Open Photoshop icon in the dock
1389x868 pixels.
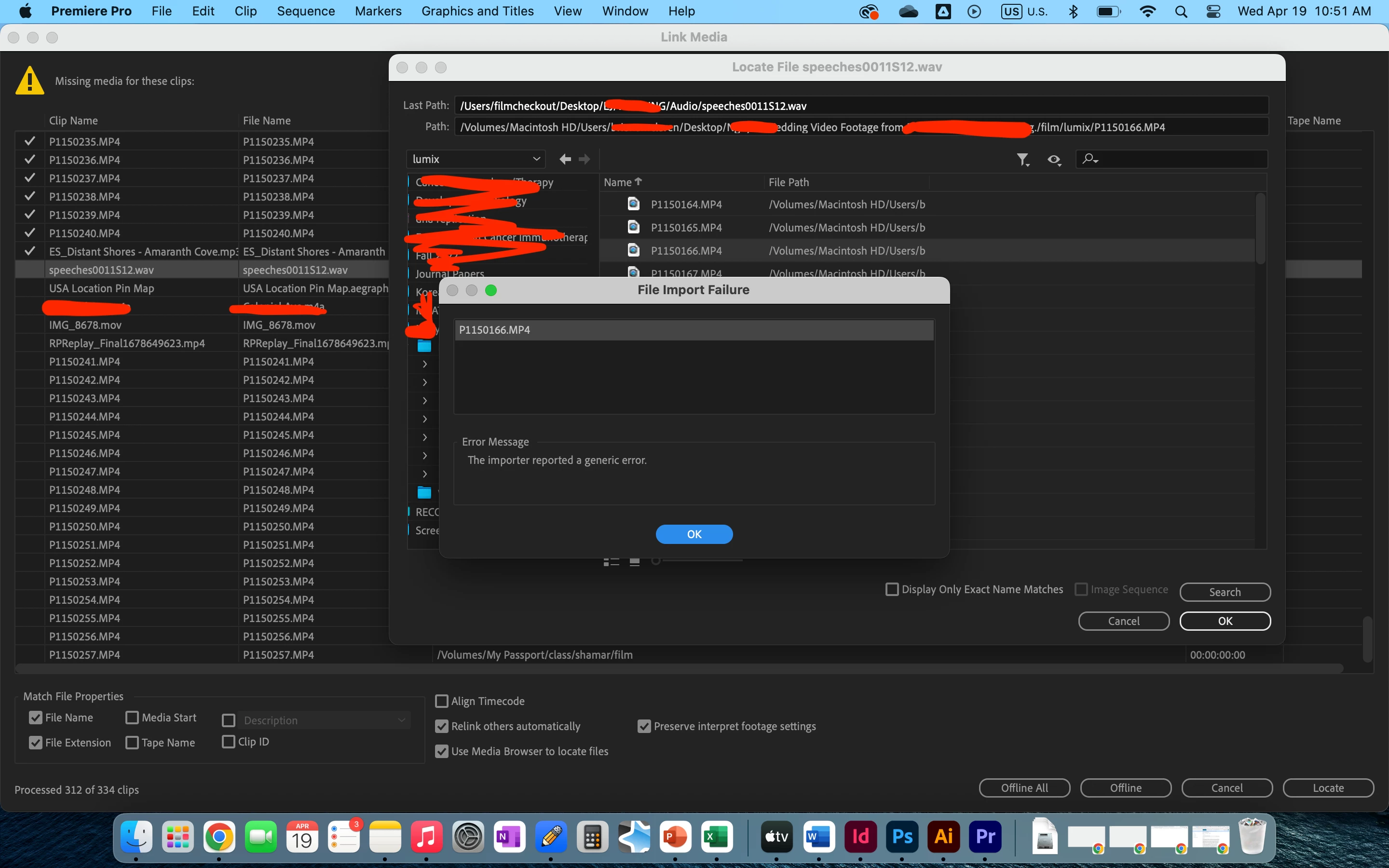point(902,837)
